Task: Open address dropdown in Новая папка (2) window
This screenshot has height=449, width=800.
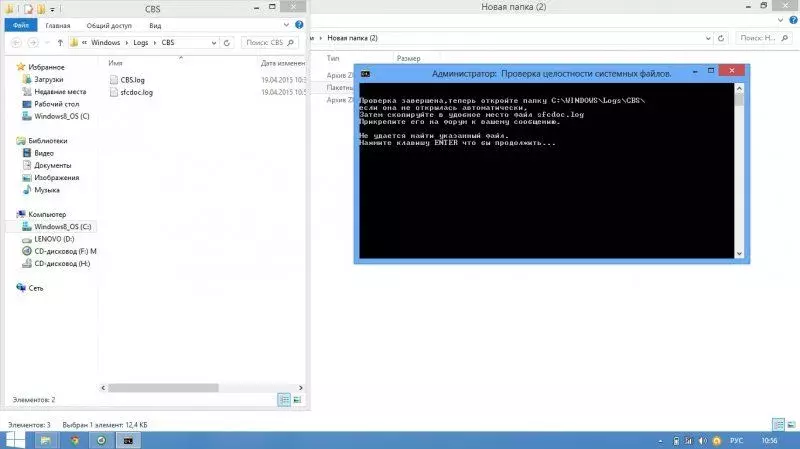Action: (708, 38)
